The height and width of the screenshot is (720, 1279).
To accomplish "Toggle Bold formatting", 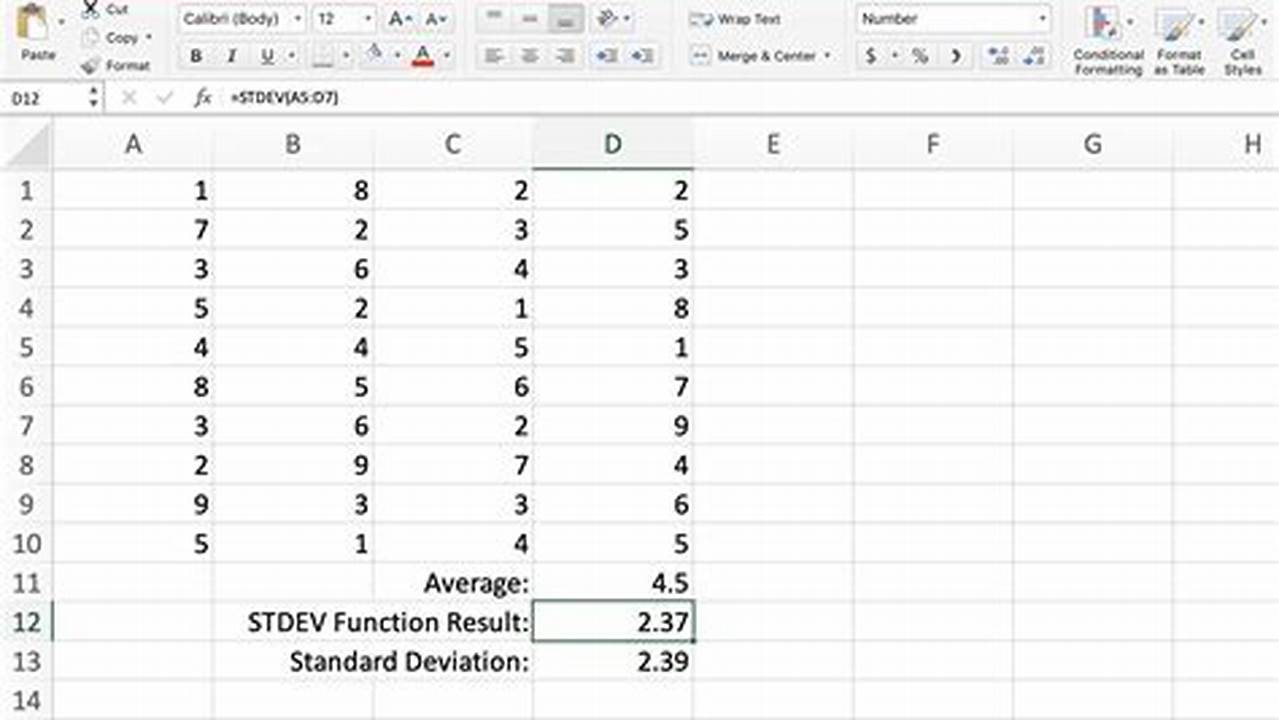I will tap(196, 56).
